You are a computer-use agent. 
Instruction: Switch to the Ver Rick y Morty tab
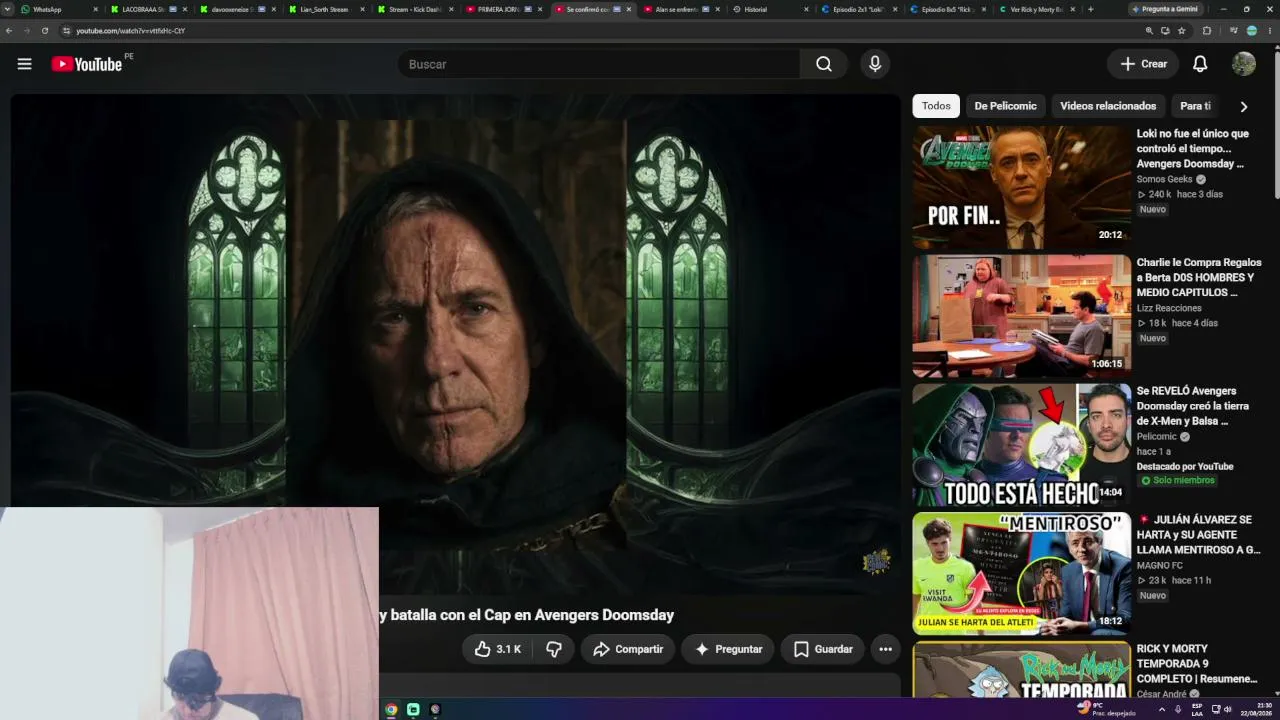pyautogui.click(x=1036, y=9)
